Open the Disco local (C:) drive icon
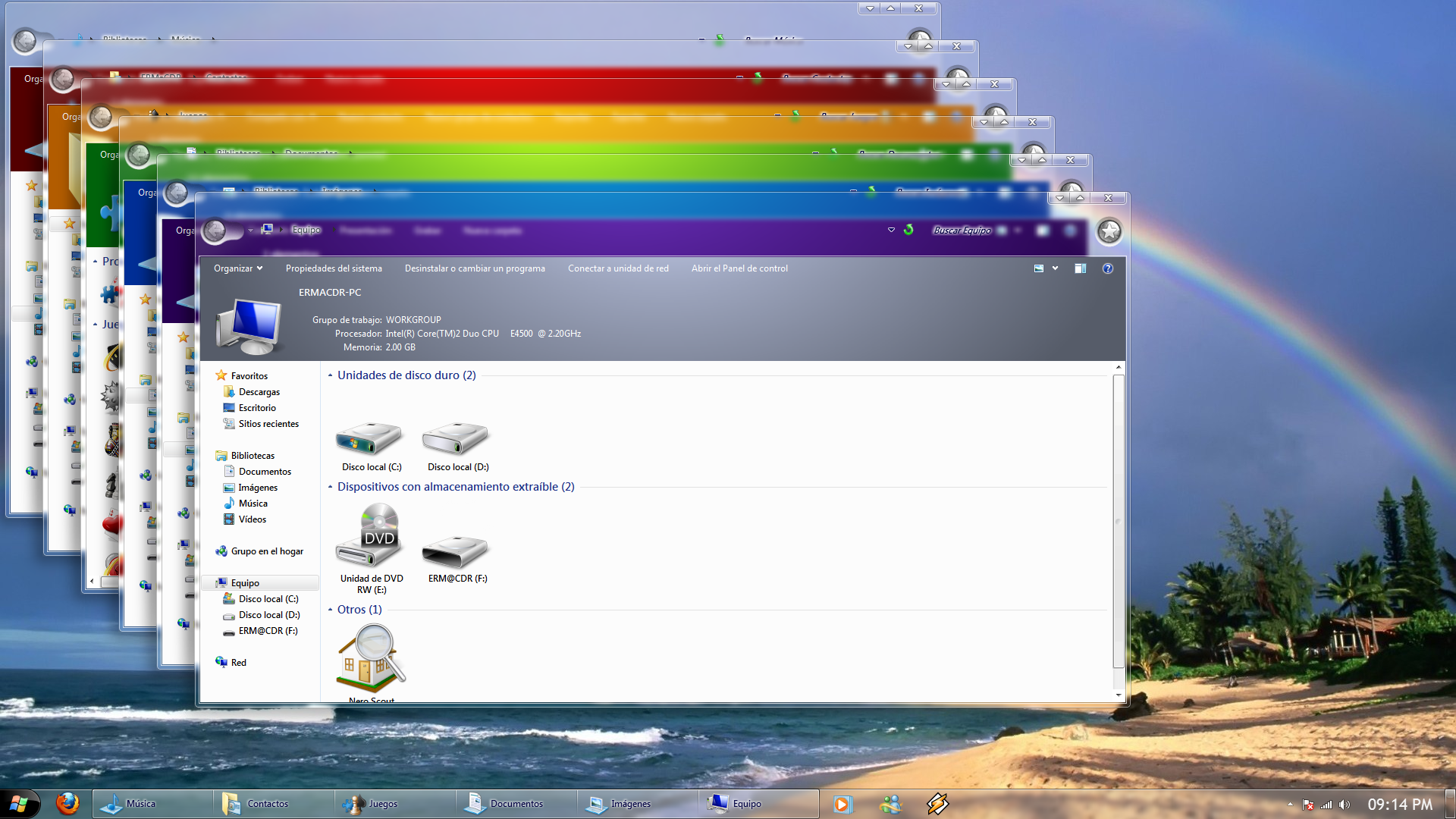 370,438
